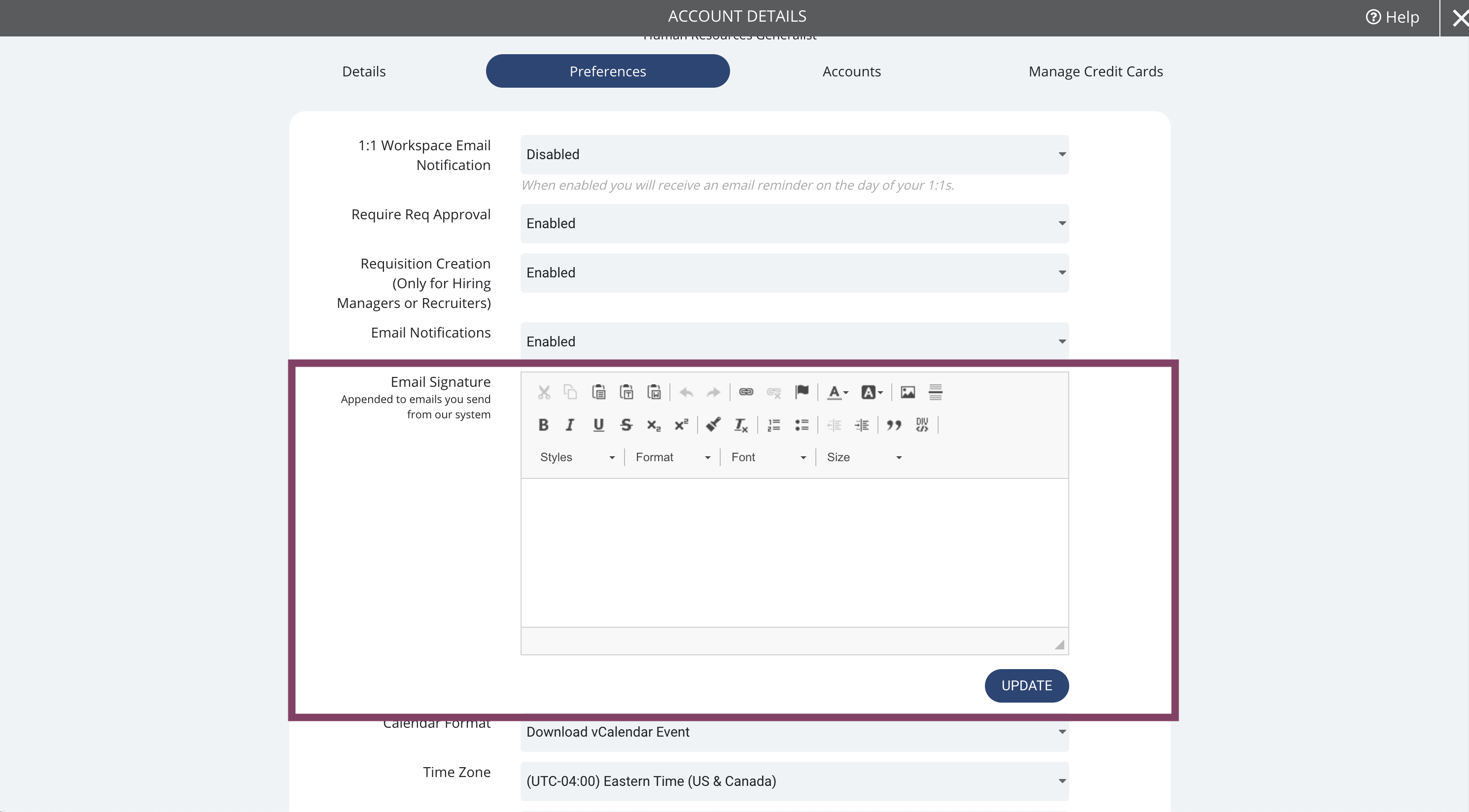Click the UPDATE button

[1026, 685]
